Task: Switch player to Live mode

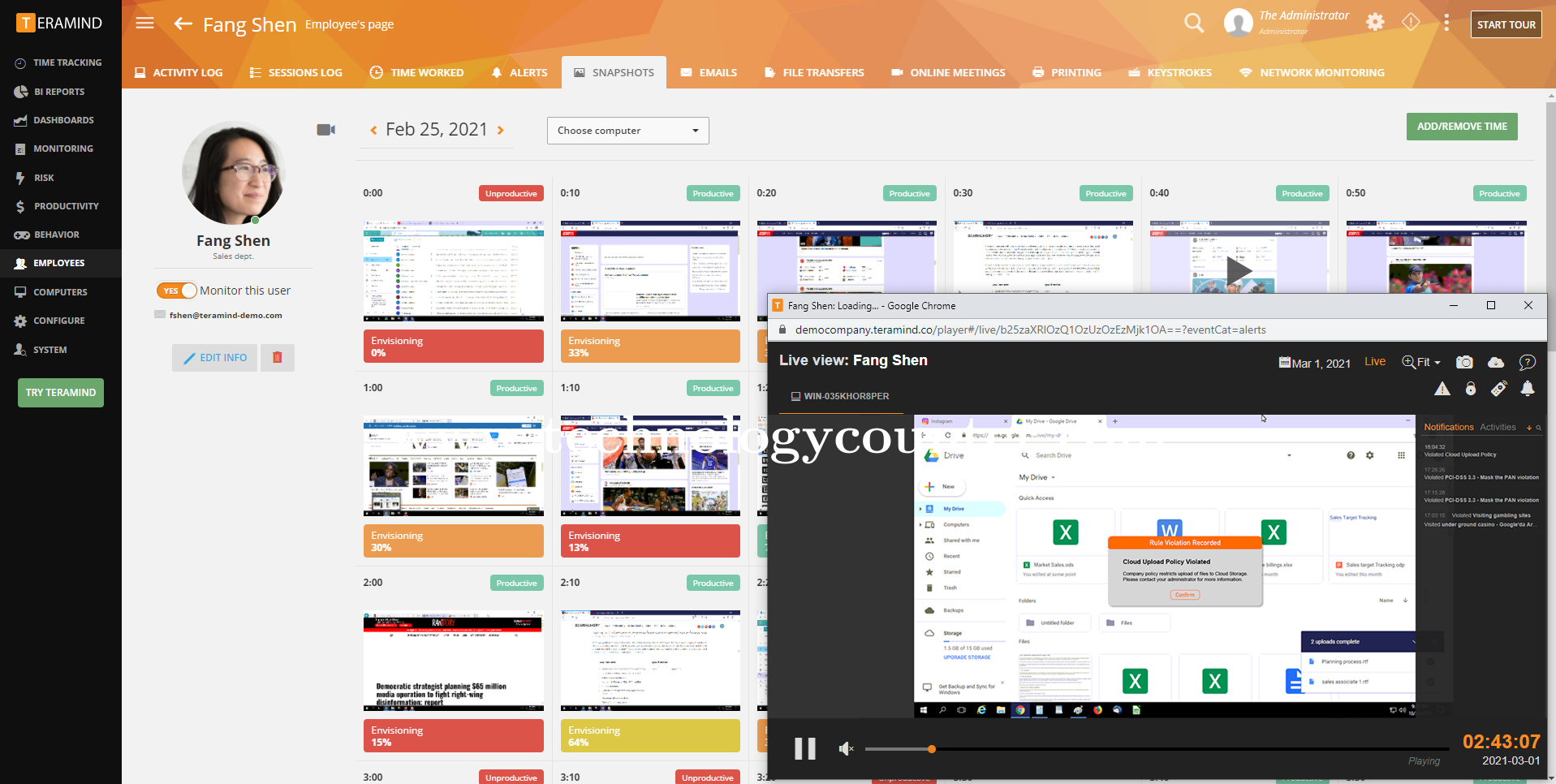Action: pos(1375,362)
